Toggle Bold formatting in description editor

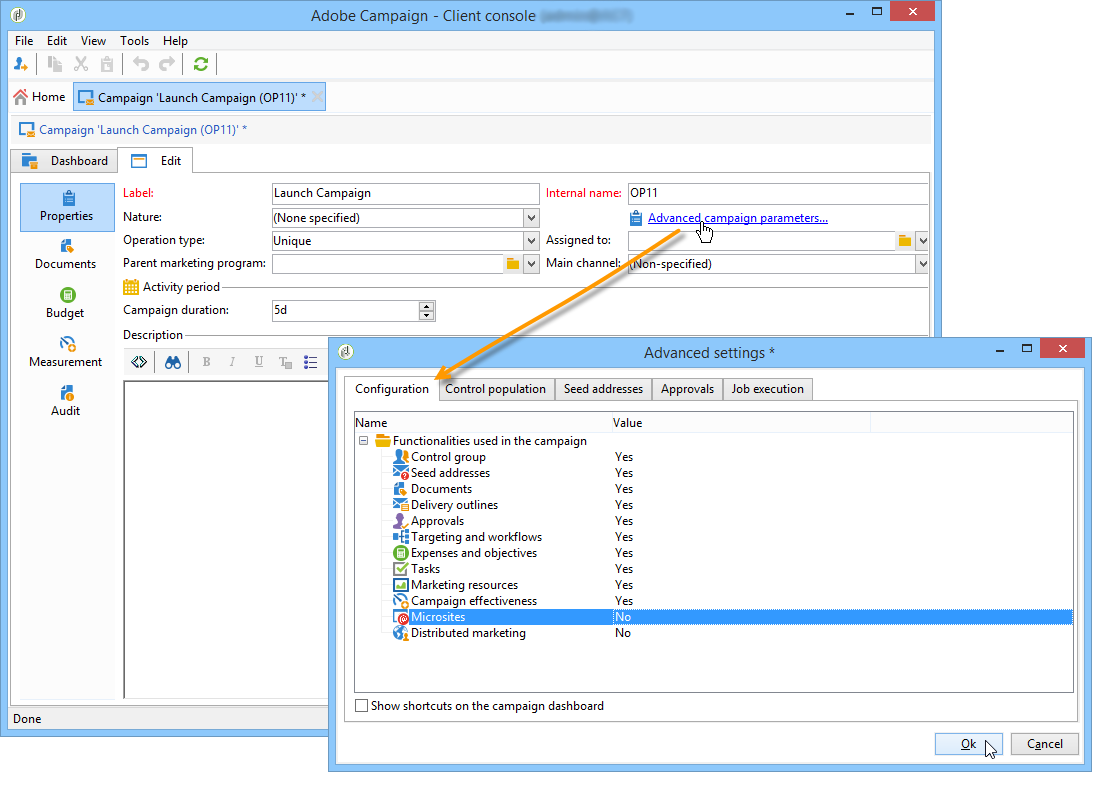[x=206, y=362]
